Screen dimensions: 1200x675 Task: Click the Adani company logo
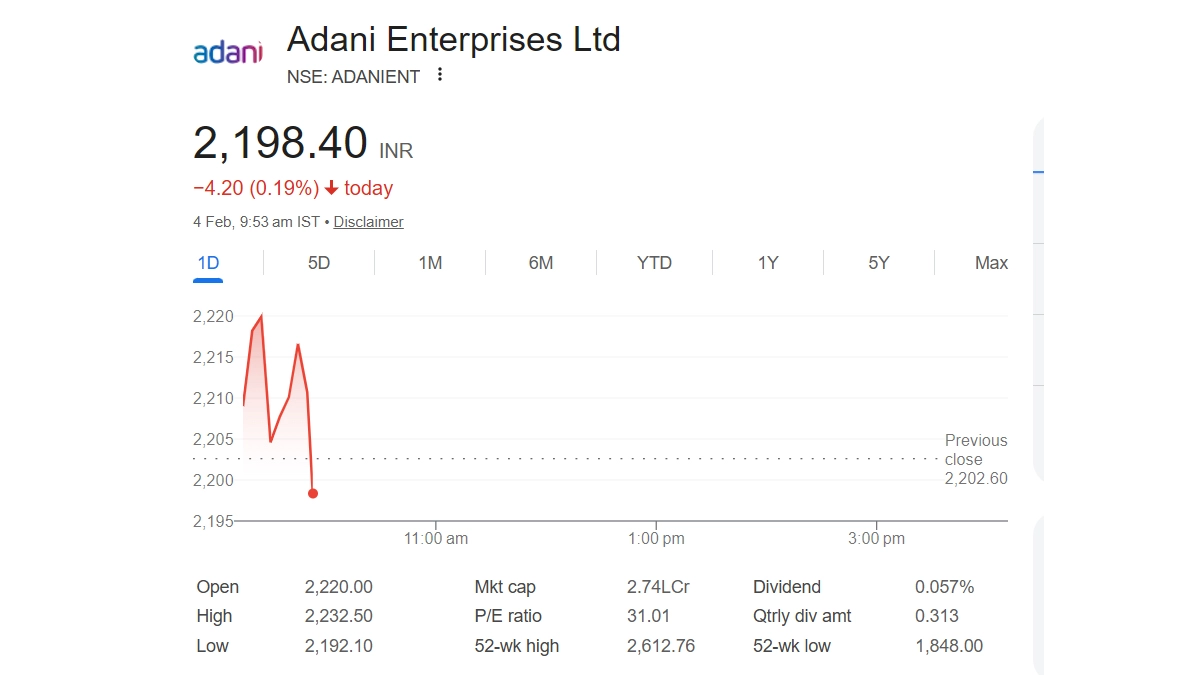[227, 52]
